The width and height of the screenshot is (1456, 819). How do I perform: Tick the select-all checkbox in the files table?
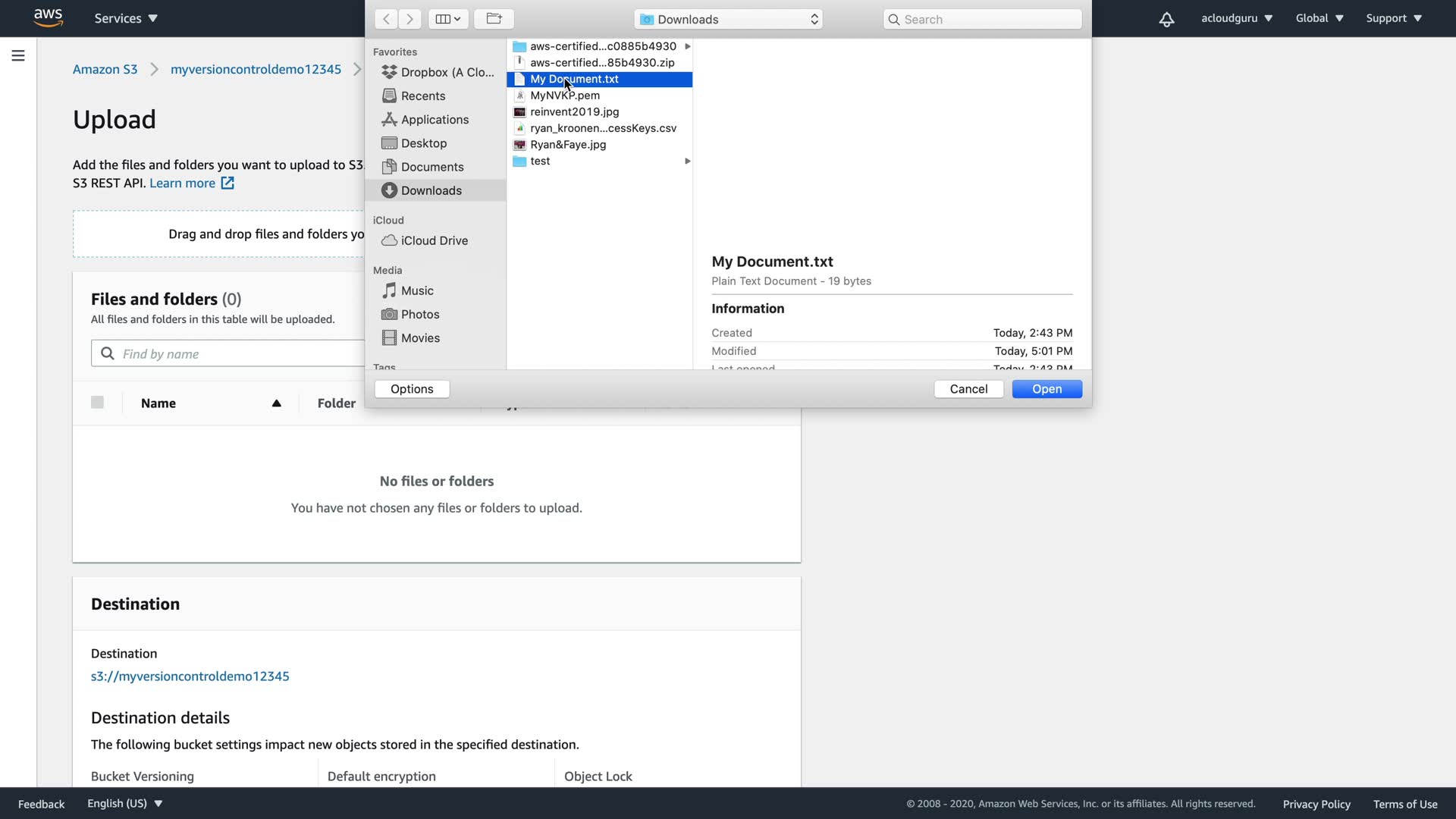coord(97,403)
